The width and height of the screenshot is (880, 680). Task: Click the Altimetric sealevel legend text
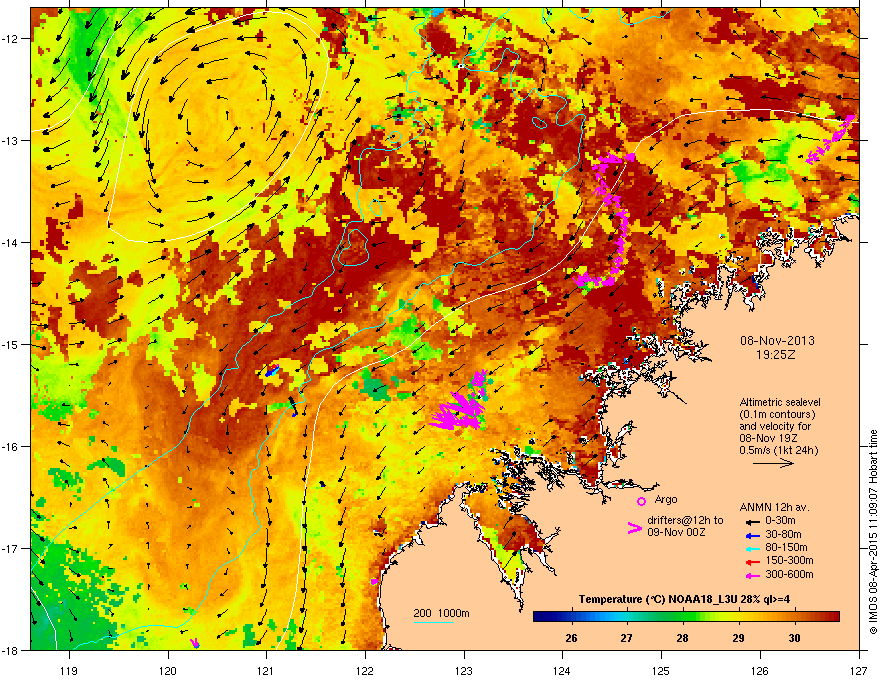[780, 402]
